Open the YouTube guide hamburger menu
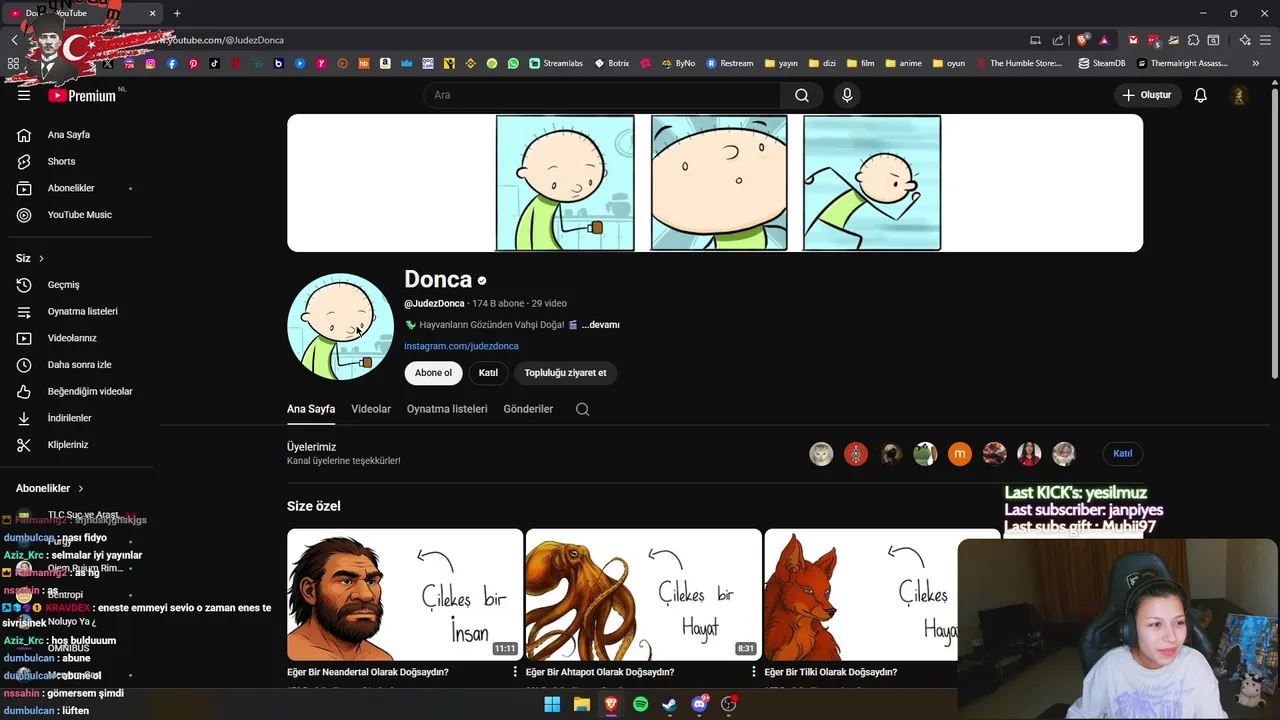The height and width of the screenshot is (720, 1280). pyautogui.click(x=24, y=95)
